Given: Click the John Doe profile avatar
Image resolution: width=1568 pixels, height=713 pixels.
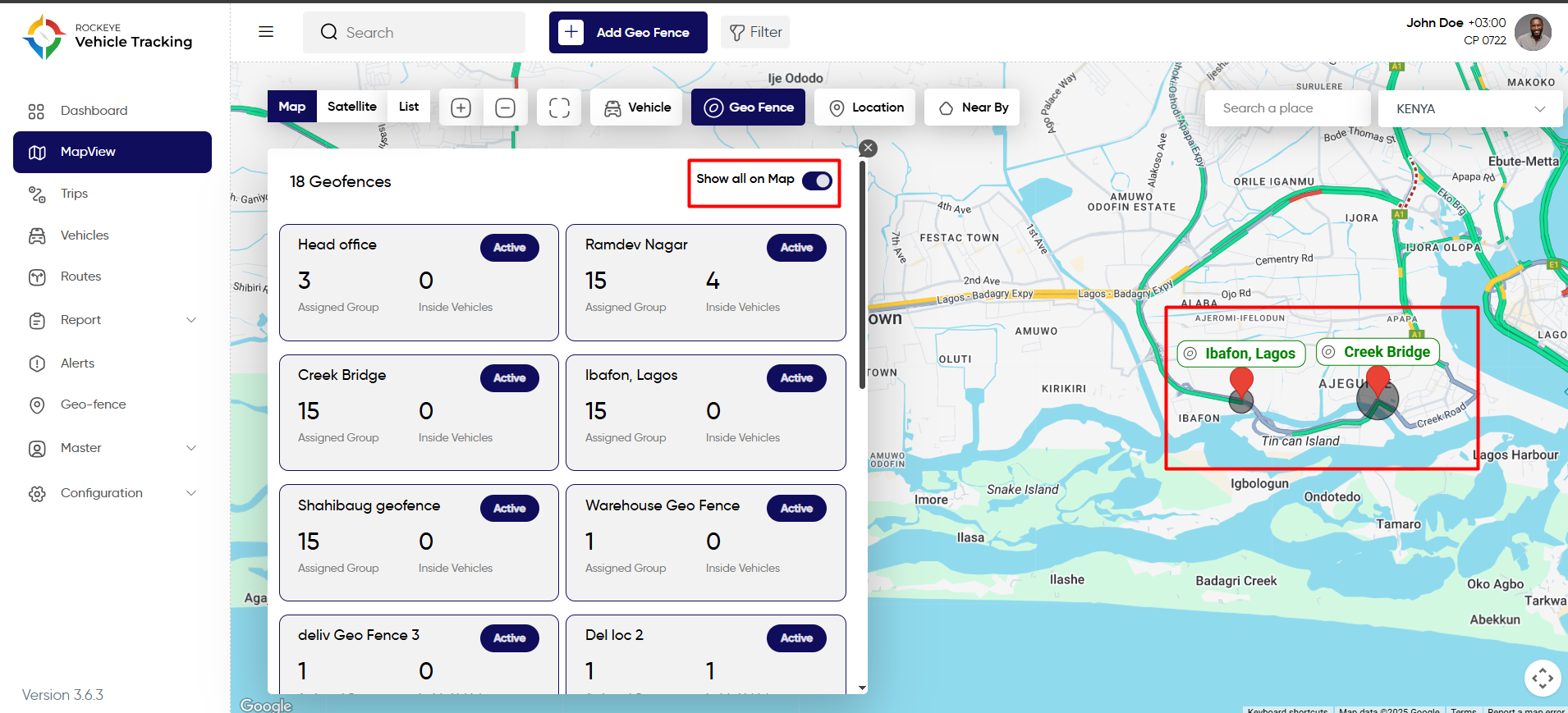Looking at the screenshot, I should (x=1533, y=32).
